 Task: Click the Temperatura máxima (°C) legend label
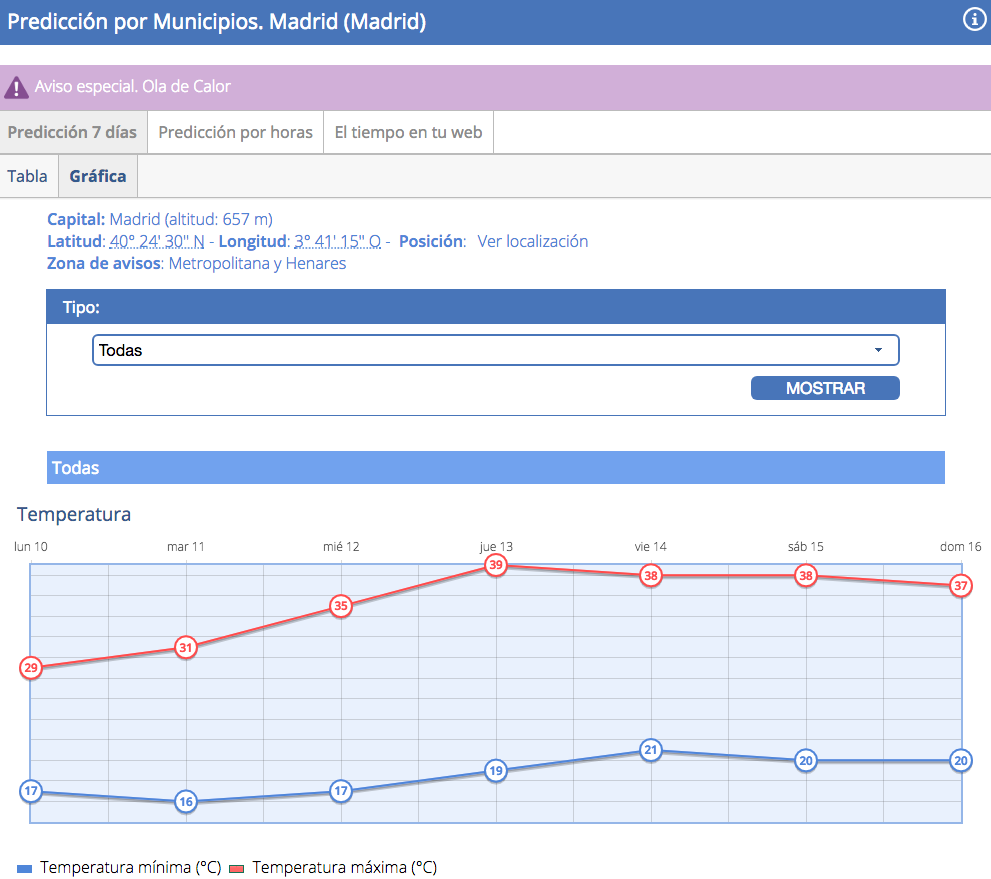coord(344,868)
